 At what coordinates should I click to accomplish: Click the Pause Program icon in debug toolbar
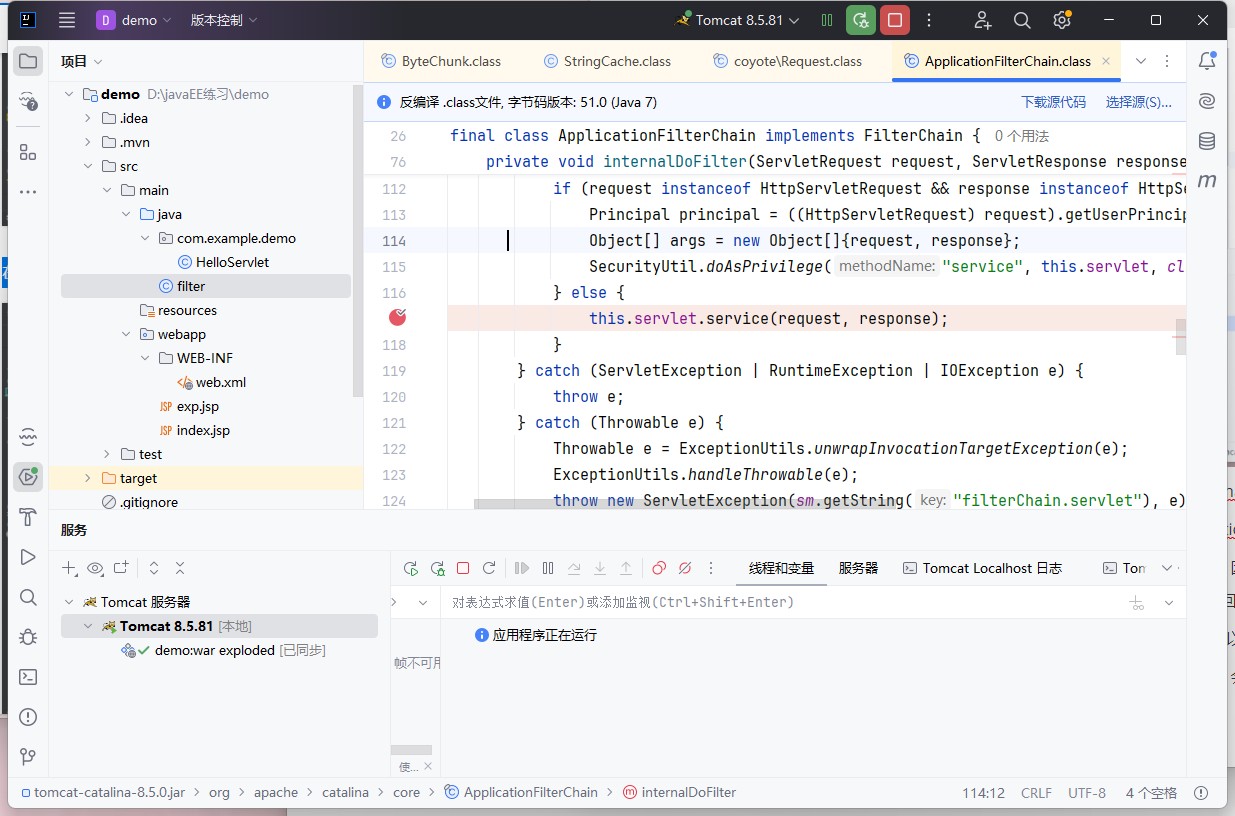548,568
